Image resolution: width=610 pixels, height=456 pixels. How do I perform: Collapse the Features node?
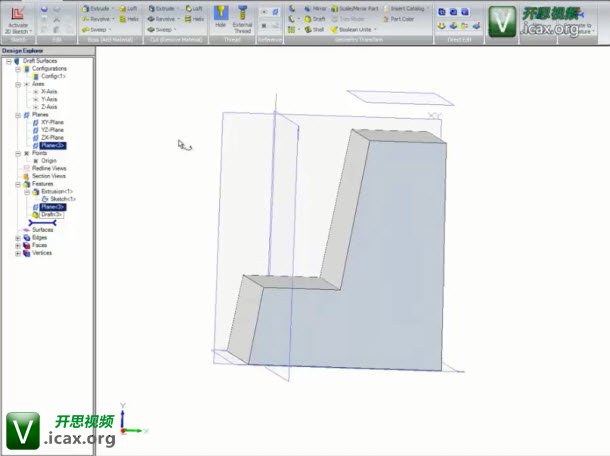(18, 184)
